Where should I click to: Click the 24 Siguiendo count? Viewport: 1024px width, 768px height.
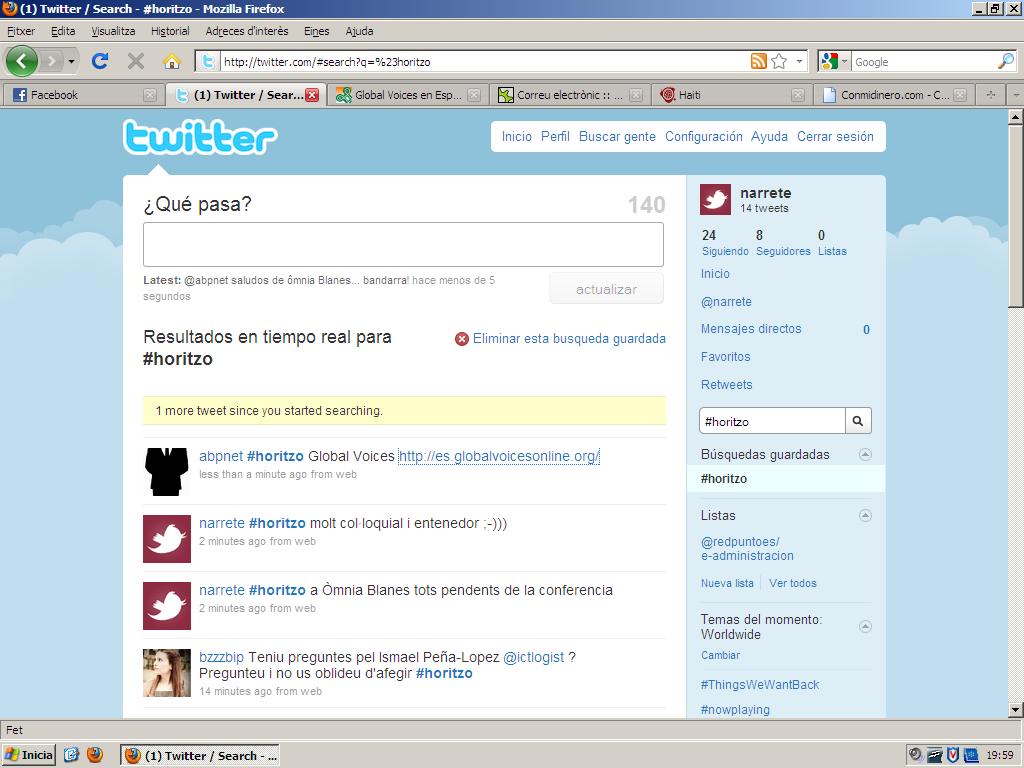725,242
